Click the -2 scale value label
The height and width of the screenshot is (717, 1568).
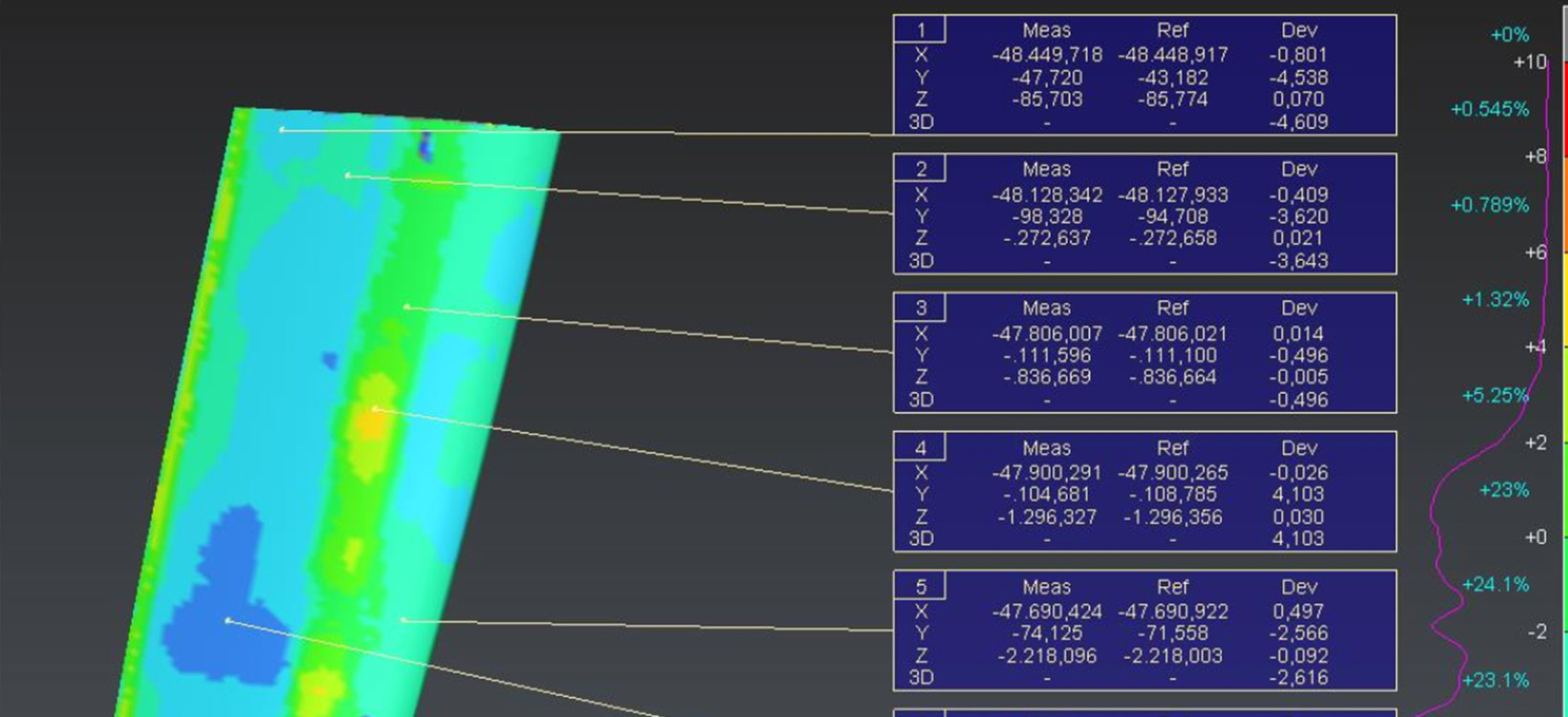1536,632
